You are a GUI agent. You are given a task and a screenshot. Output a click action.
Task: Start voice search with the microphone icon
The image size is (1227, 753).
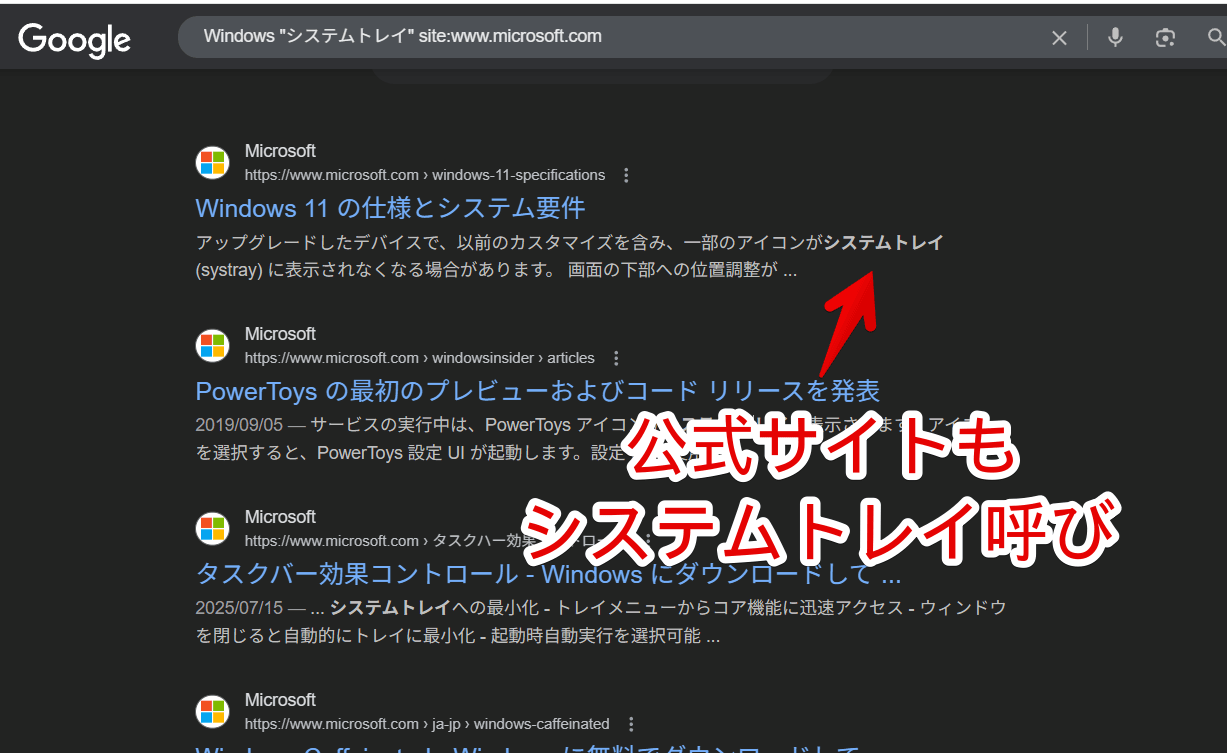coord(1115,38)
